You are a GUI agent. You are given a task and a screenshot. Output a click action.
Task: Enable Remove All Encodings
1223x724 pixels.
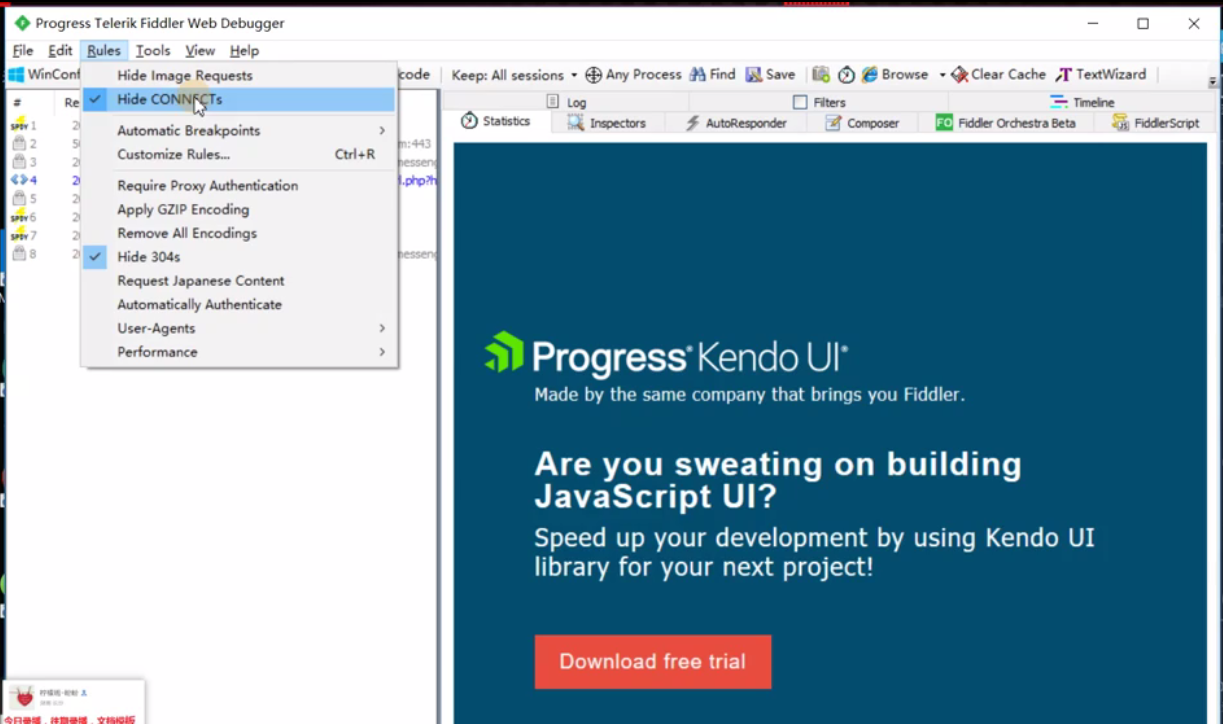[238, 233]
